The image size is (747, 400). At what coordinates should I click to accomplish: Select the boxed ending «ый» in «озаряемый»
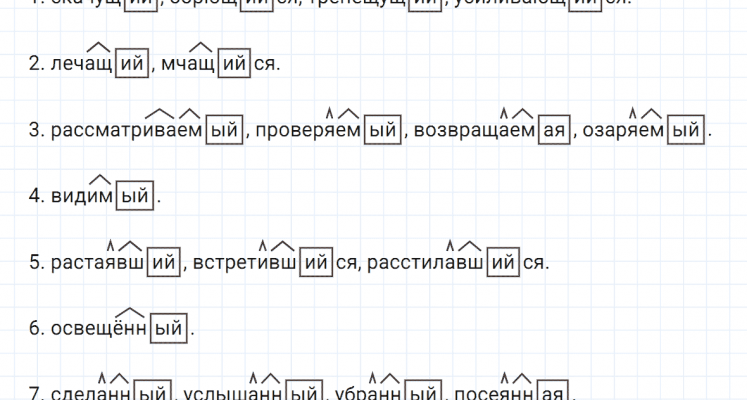coord(685,132)
